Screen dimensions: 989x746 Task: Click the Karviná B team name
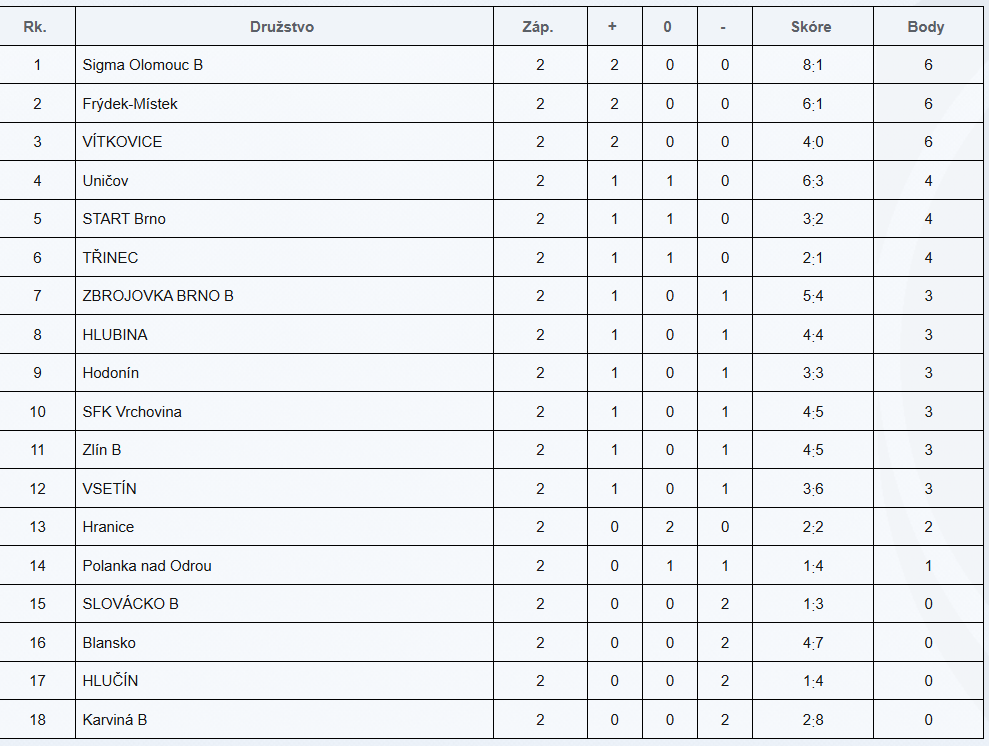point(115,720)
